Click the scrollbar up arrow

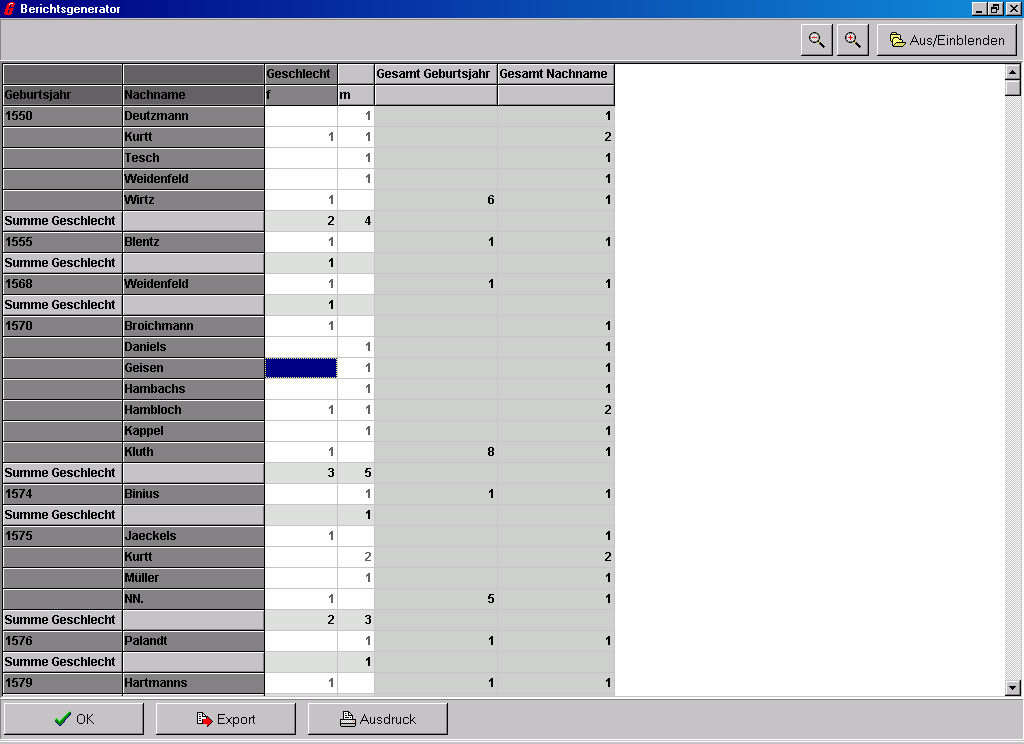pos(1013,72)
